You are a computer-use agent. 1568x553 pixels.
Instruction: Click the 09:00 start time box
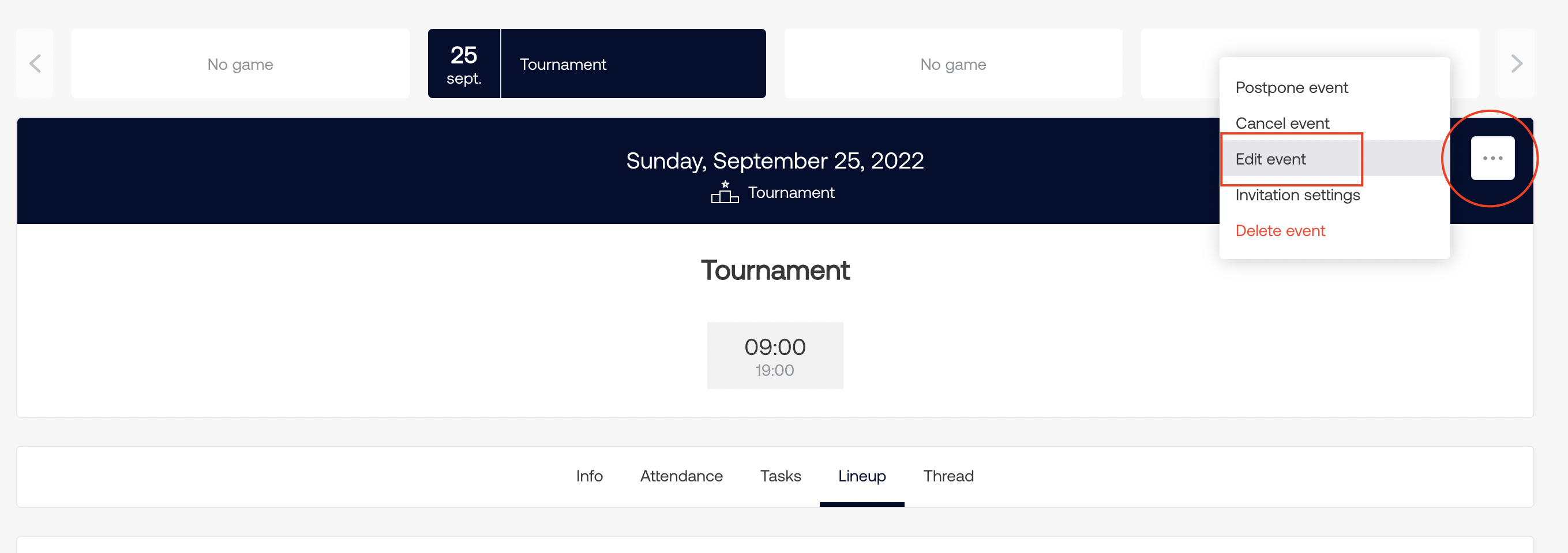pos(775,356)
